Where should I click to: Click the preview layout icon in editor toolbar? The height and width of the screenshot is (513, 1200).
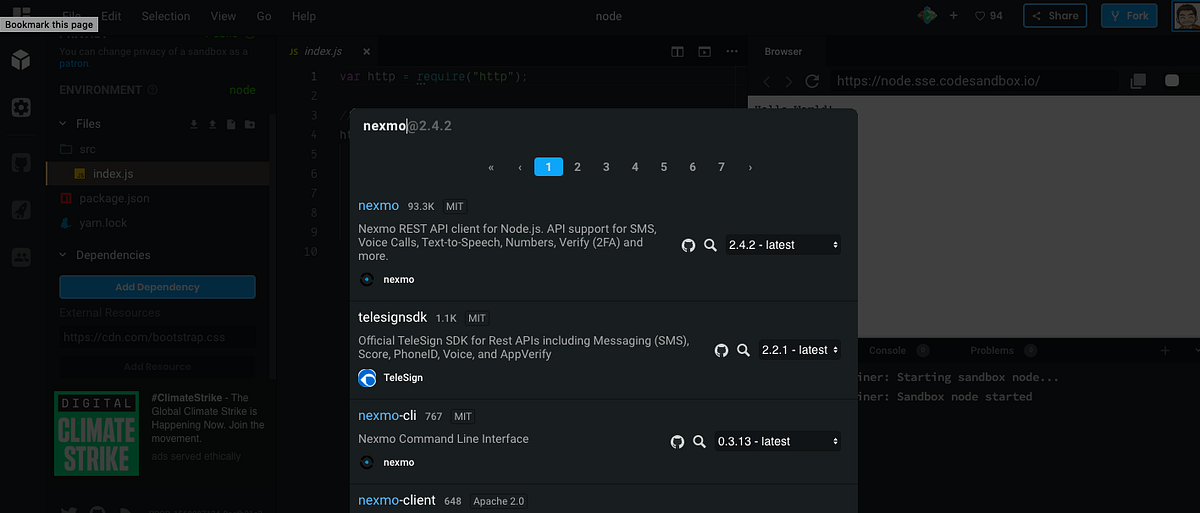pos(704,51)
